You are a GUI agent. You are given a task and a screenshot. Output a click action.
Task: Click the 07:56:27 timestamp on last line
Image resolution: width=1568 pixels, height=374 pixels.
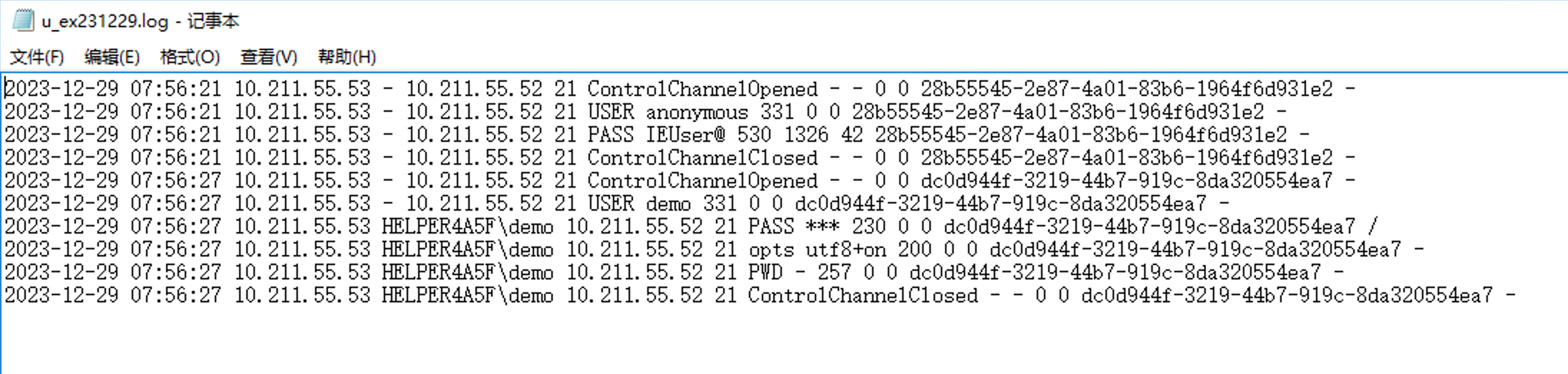[175, 295]
